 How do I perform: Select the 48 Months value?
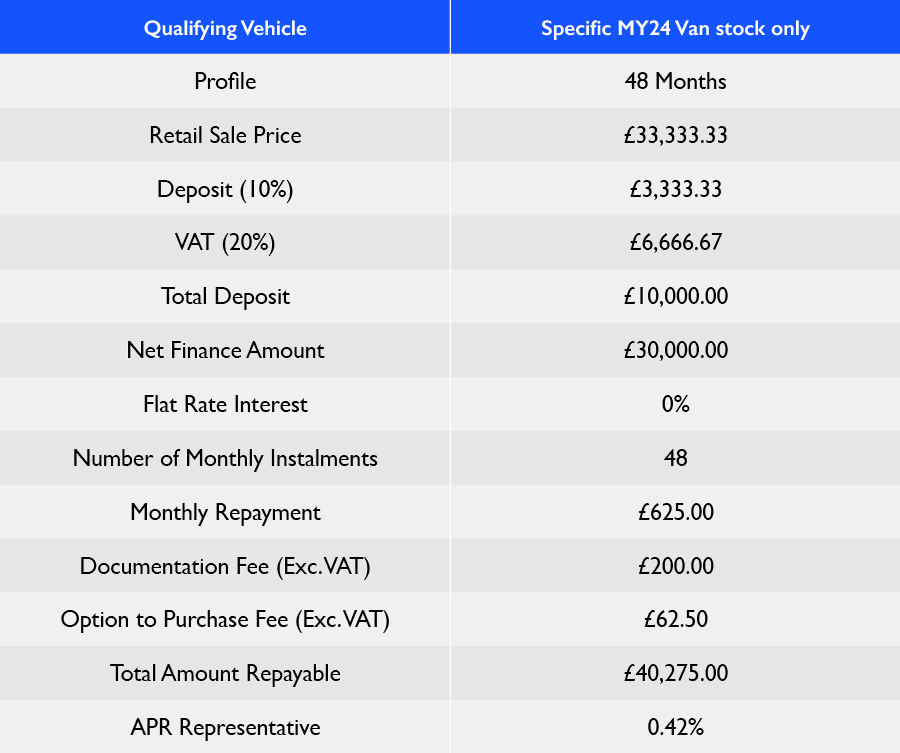(x=675, y=81)
